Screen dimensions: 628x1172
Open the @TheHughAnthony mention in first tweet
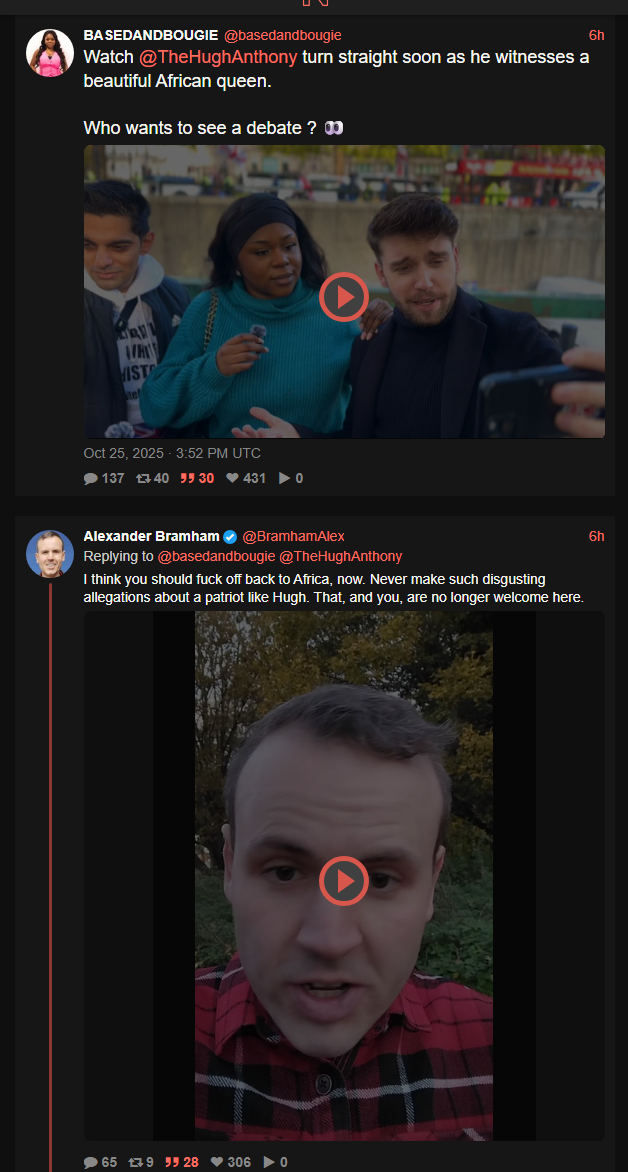[218, 58]
